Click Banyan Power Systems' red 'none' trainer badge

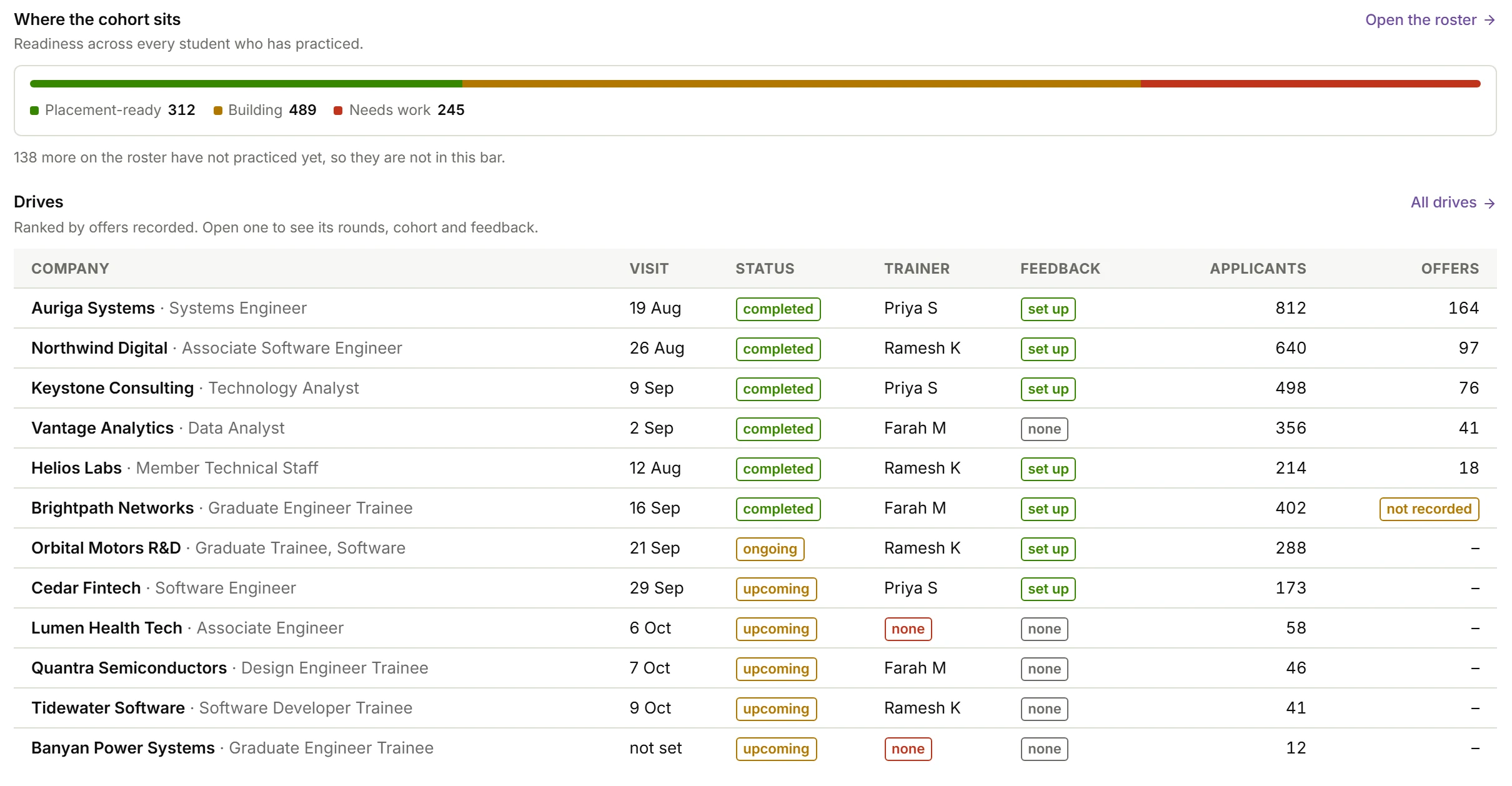click(908, 749)
